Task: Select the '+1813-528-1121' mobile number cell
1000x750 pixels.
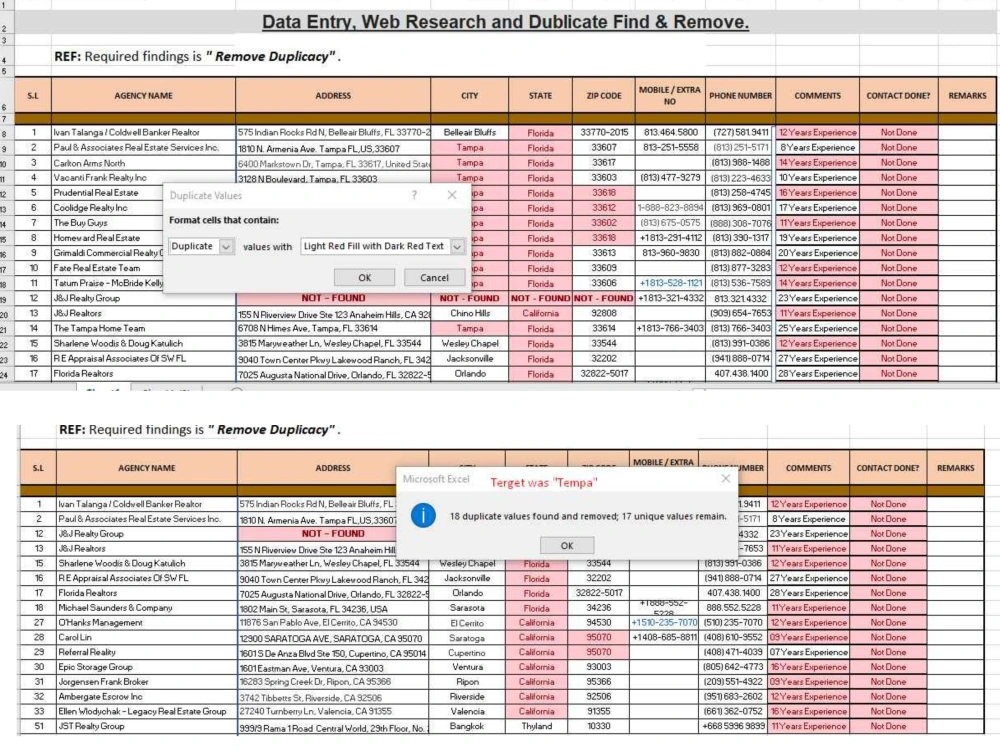Action: tap(670, 283)
